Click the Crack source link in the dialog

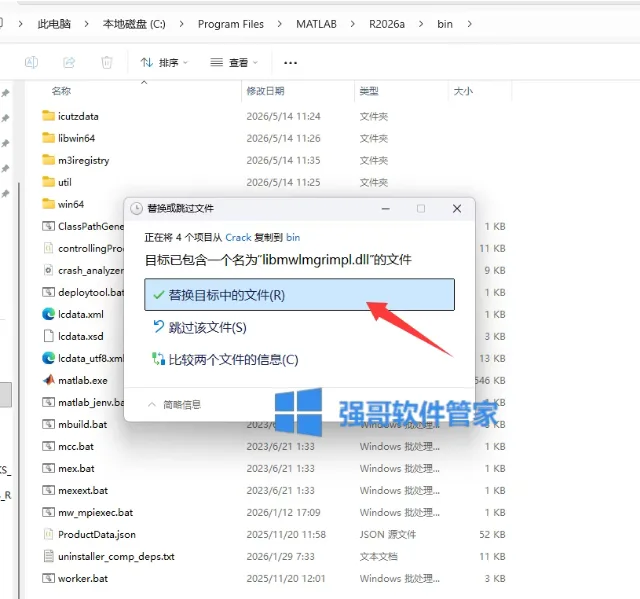coord(238,237)
